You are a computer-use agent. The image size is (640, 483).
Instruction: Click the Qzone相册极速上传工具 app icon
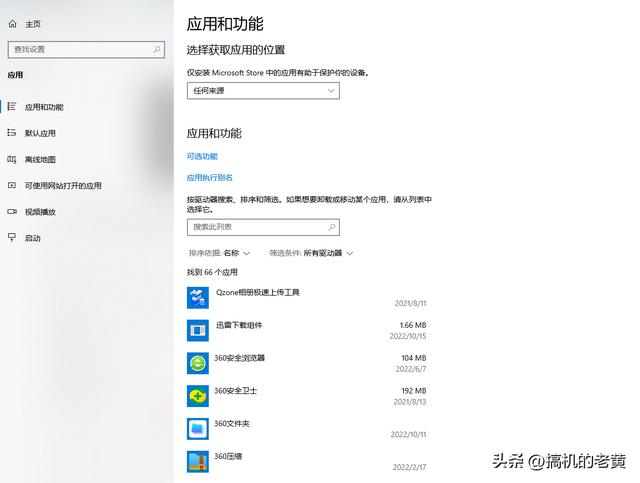pos(198,298)
